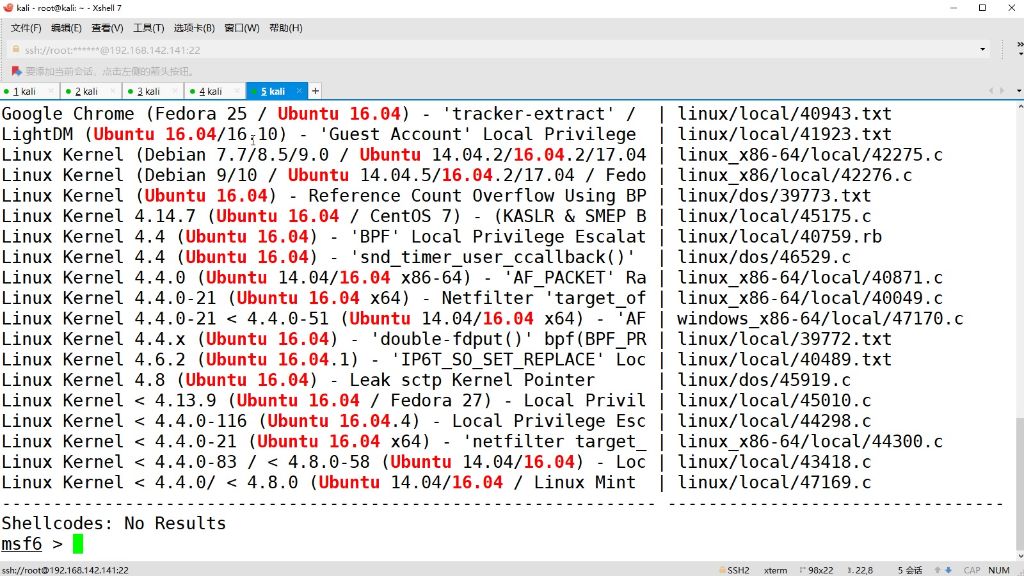
Task: Click the scrollbar down arrow
Action: click(x=1019, y=556)
